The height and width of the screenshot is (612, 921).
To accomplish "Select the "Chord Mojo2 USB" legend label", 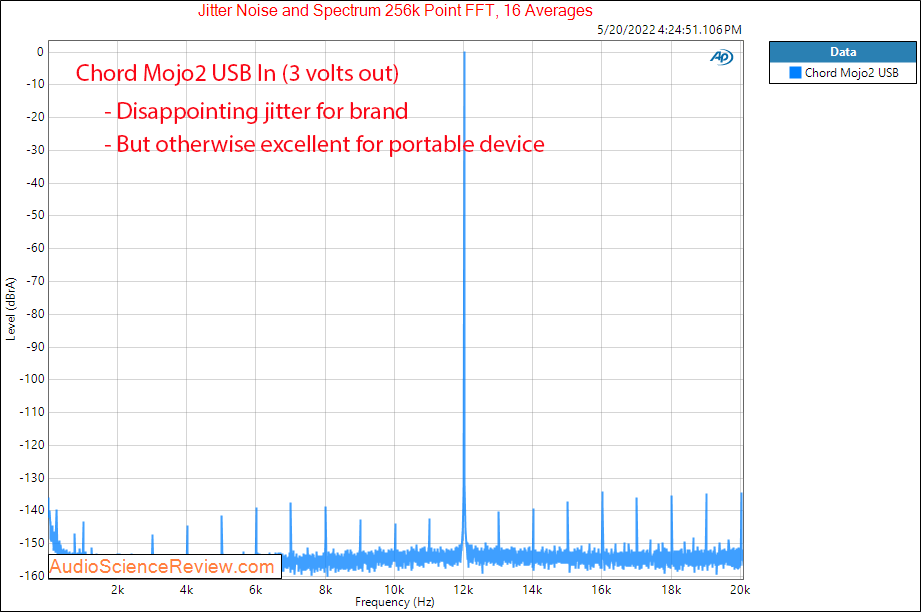I will click(x=852, y=73).
